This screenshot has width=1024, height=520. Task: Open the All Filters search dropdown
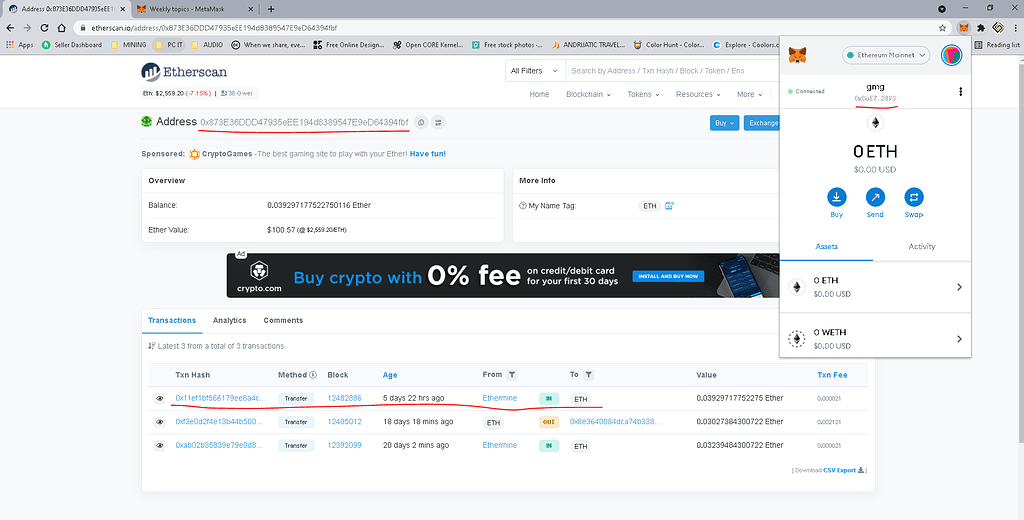coord(535,71)
